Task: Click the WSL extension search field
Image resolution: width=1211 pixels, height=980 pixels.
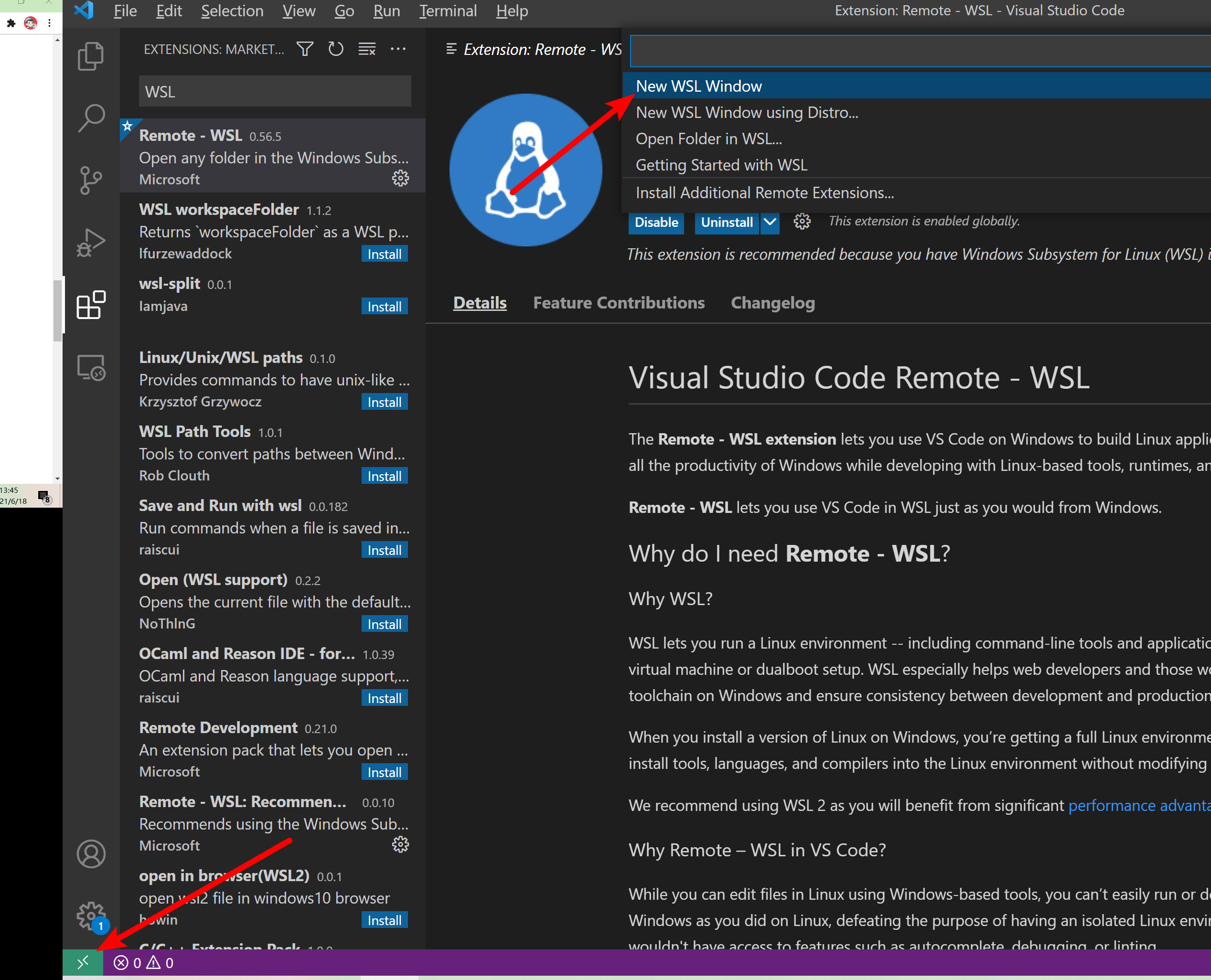Action: pos(274,91)
